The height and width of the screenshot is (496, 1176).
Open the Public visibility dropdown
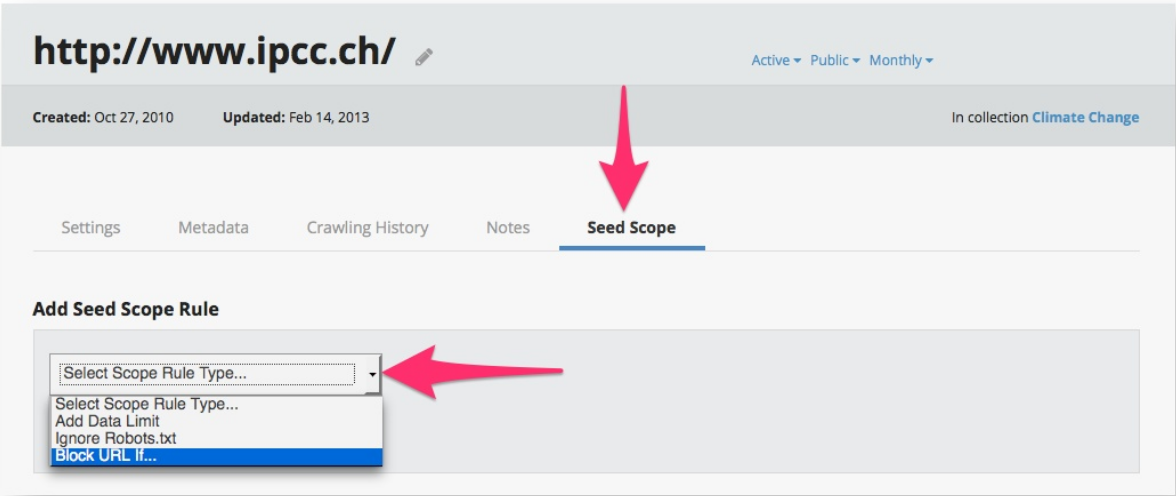835,60
